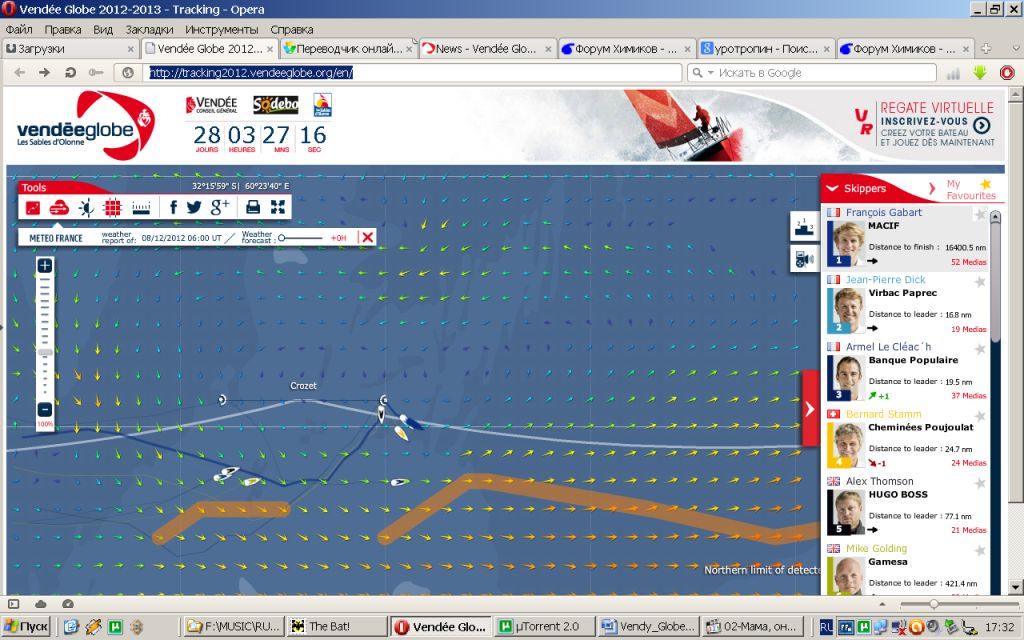Switch the map to fullscreen mode
The width and height of the screenshot is (1024, 640).
[x=278, y=207]
